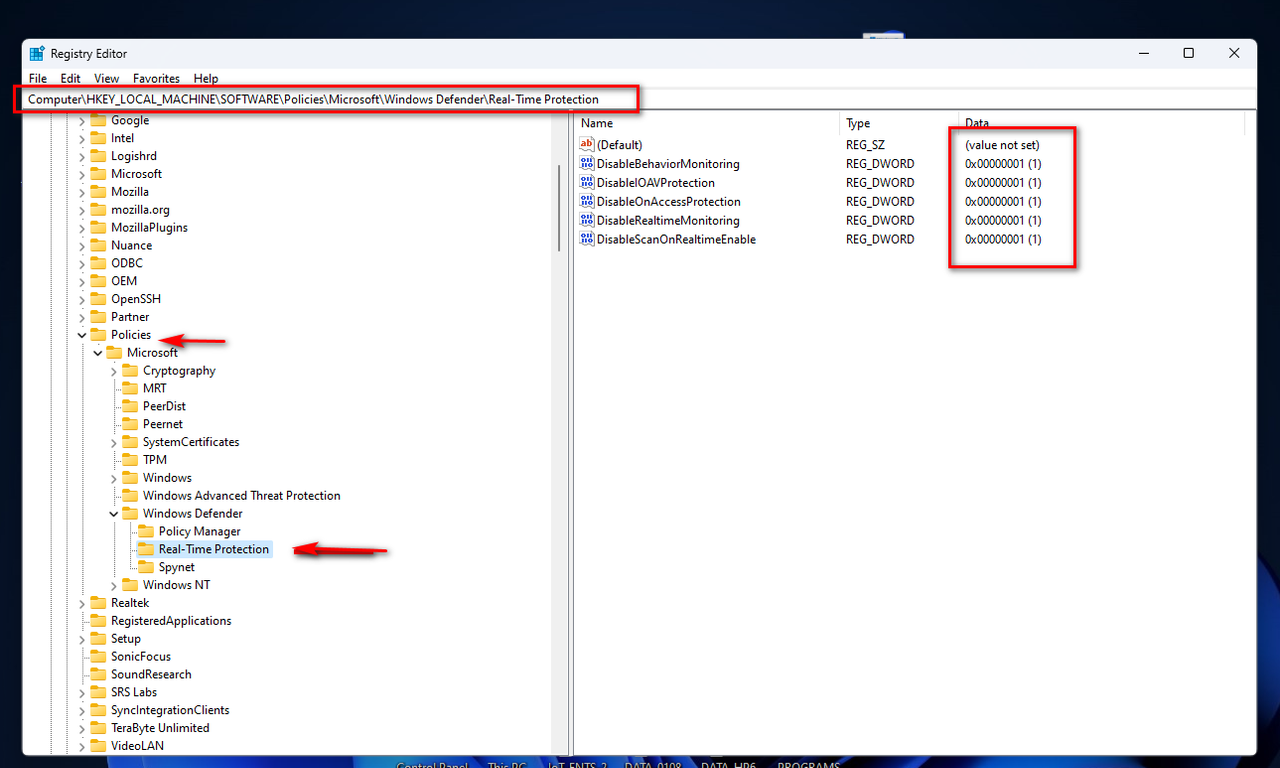Select the DisableScanOnRealtimeEnable value name
The height and width of the screenshot is (768, 1280).
[x=676, y=240]
